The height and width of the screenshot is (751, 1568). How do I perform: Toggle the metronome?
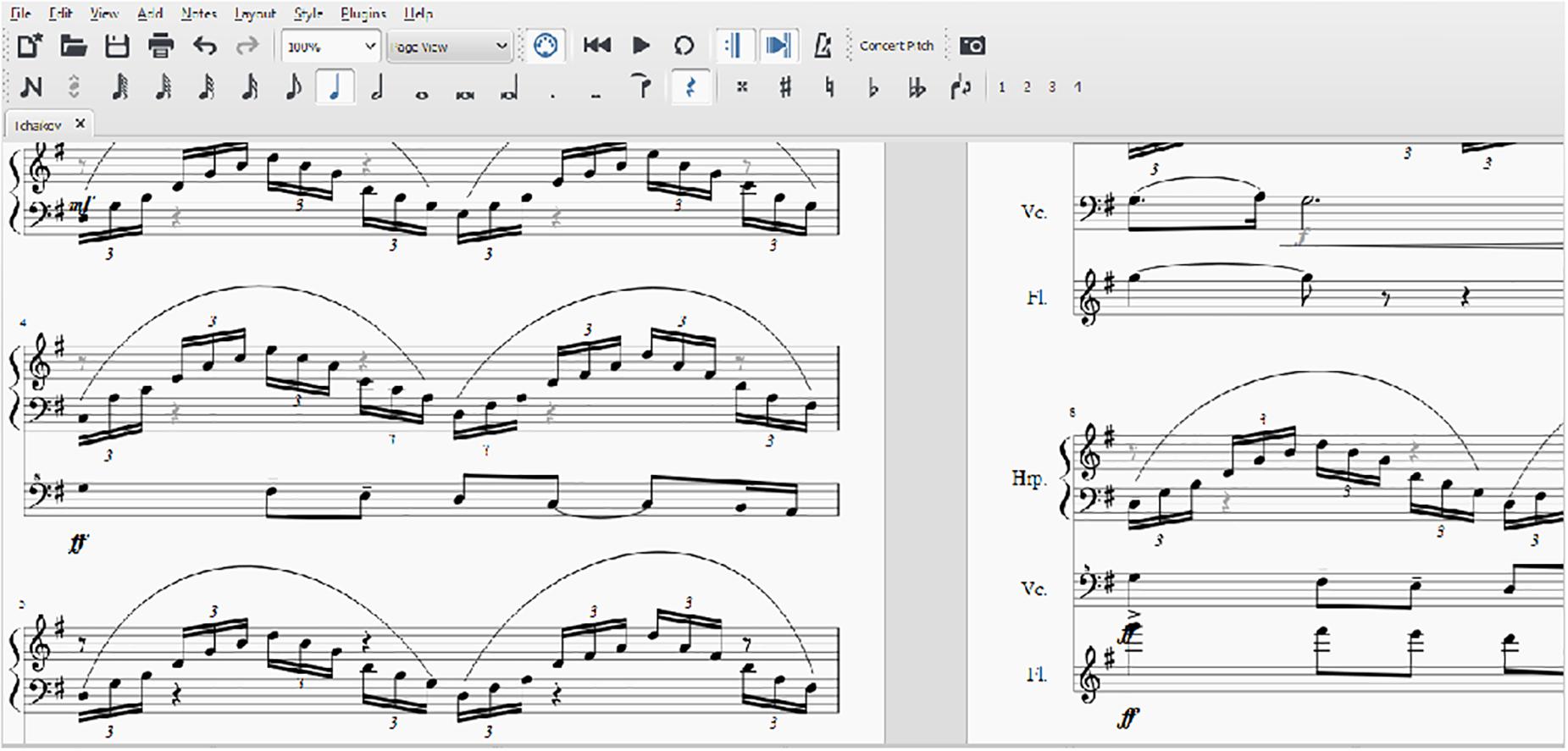(822, 46)
